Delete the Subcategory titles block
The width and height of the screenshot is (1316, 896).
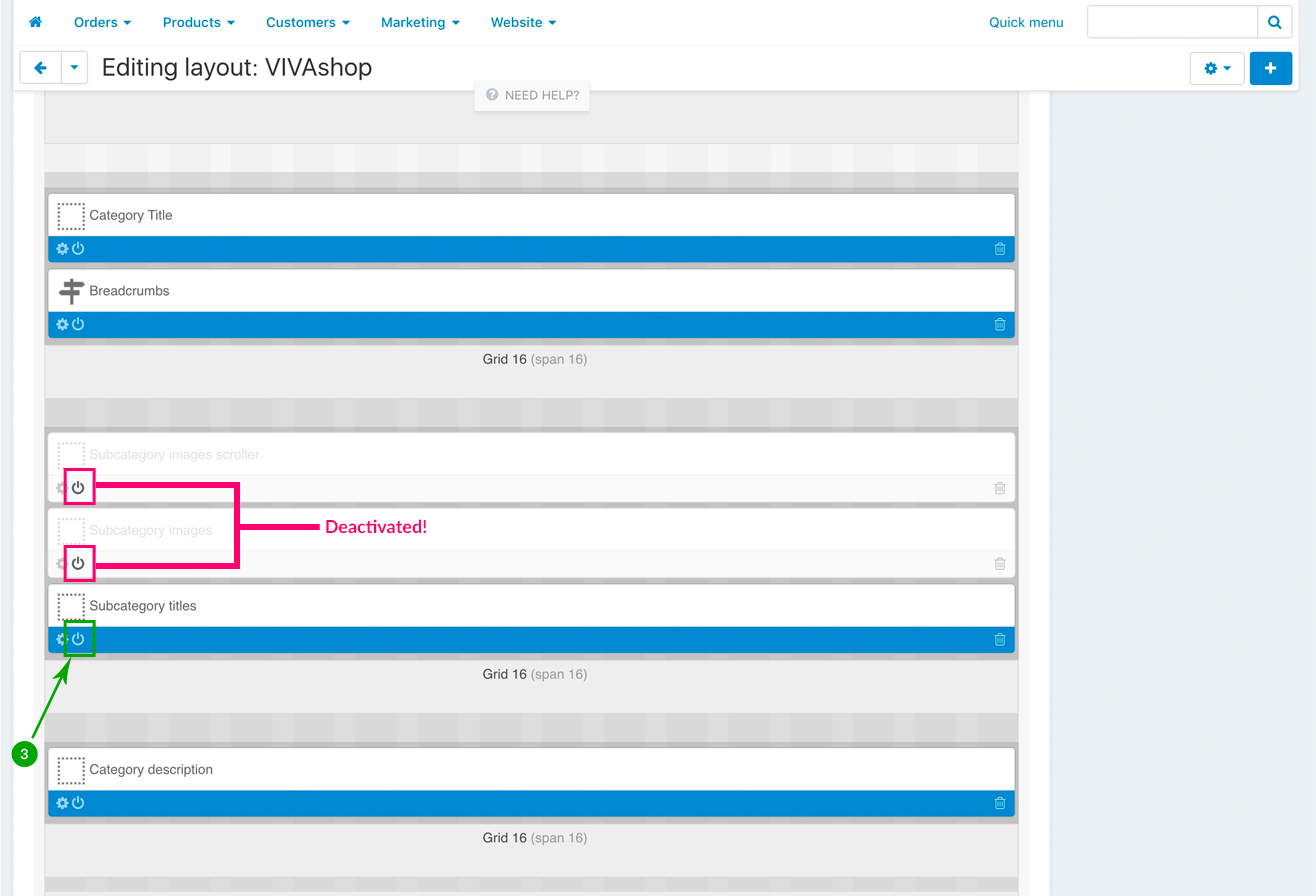coord(999,640)
